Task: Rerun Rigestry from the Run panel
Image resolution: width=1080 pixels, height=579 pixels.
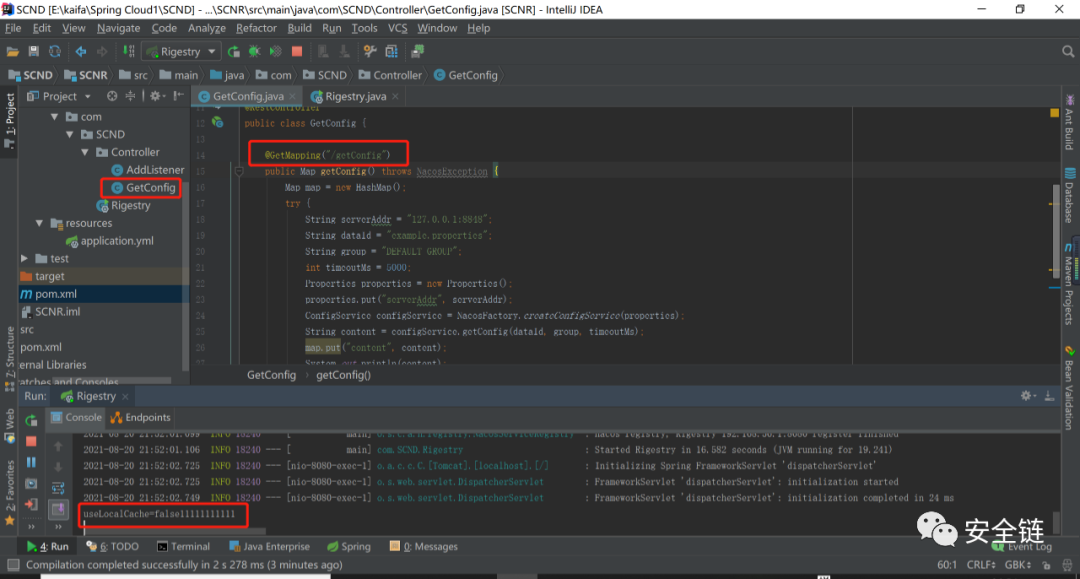Action: 31,420
